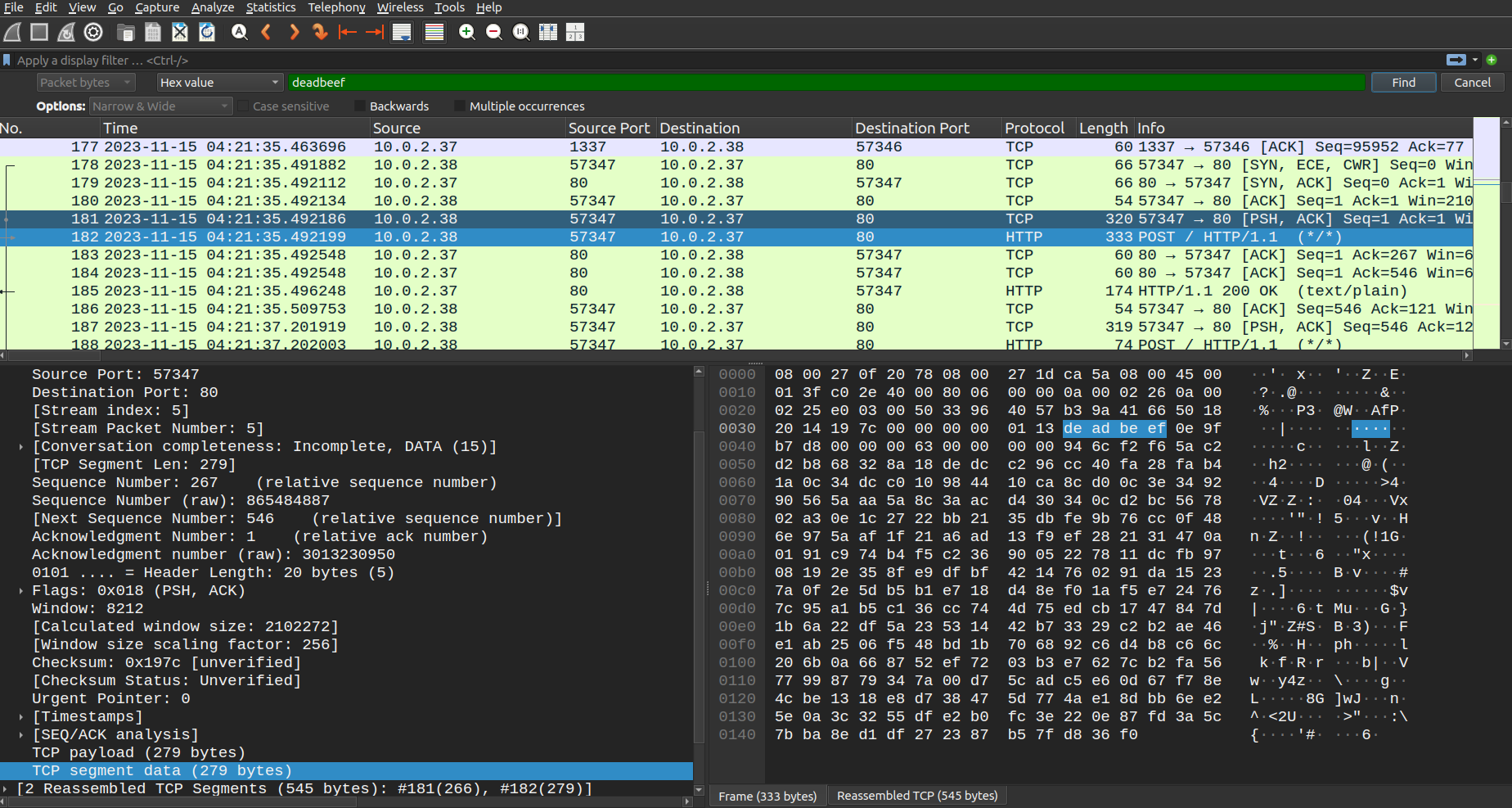Open the Hex value search type dropdown

click(x=219, y=83)
